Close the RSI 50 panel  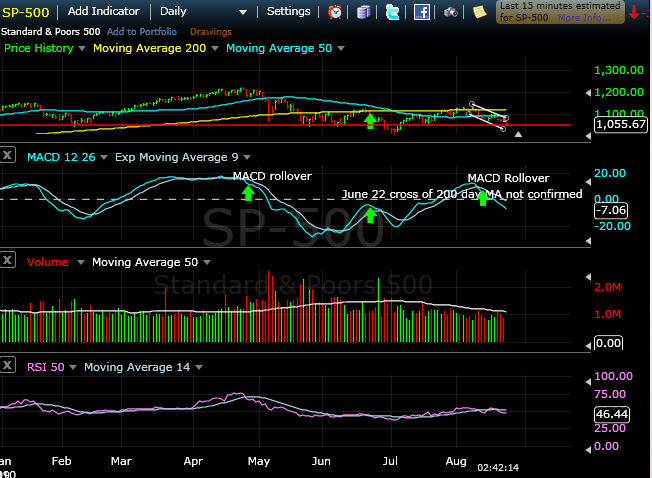tap(8, 366)
